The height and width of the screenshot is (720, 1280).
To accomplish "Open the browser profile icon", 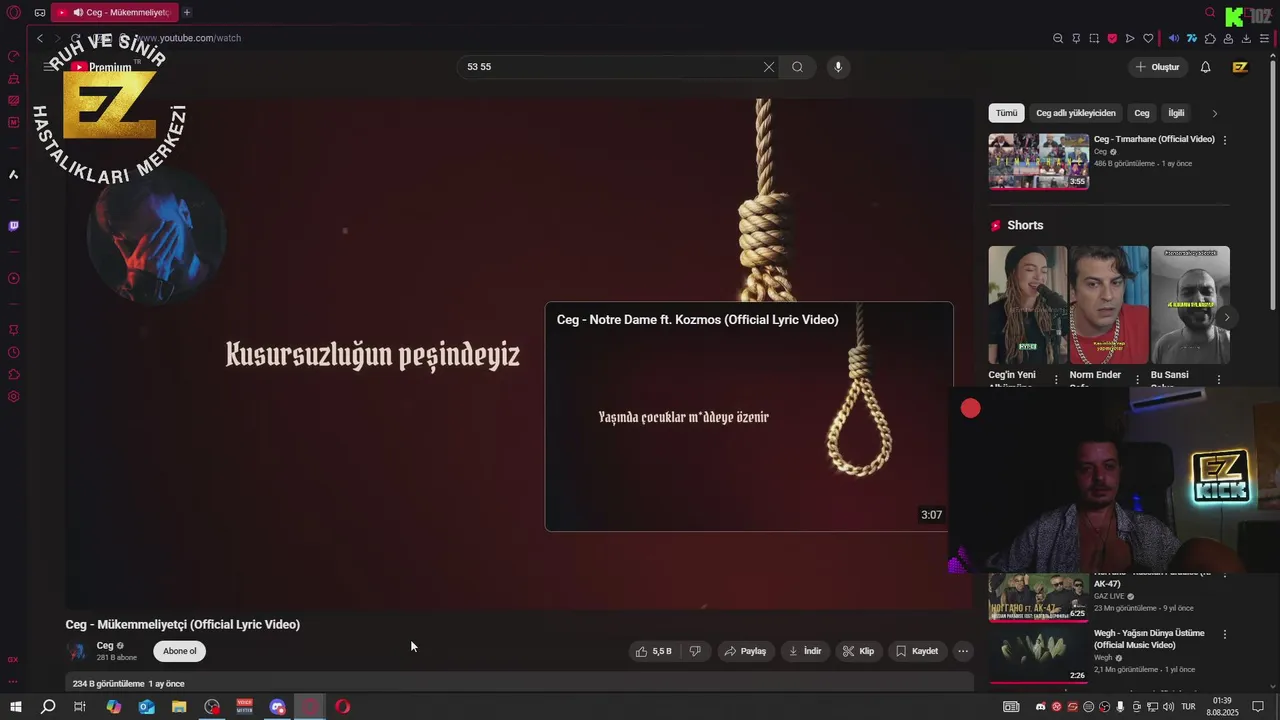I will [x=1228, y=39].
